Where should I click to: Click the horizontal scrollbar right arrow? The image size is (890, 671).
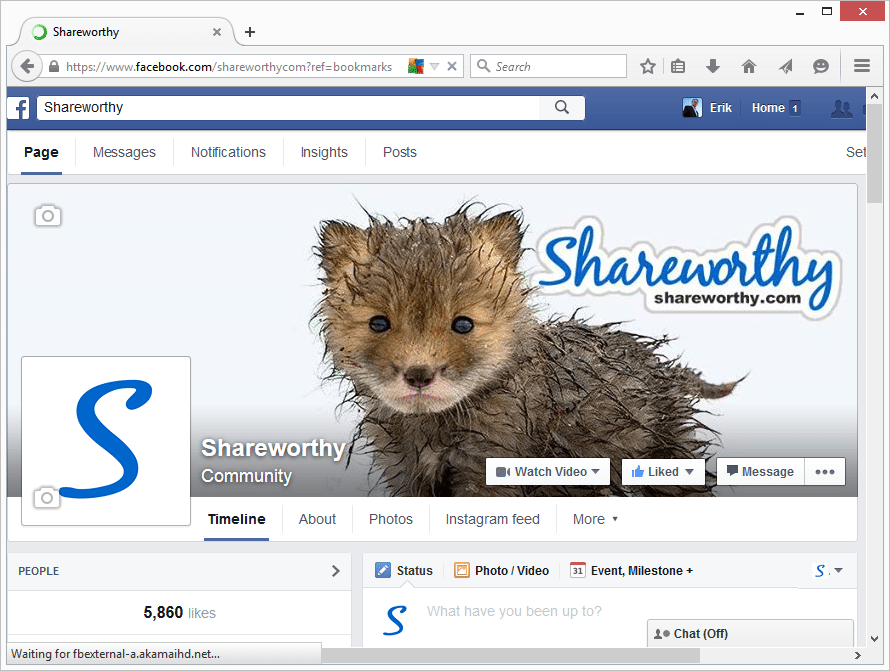coord(858,655)
